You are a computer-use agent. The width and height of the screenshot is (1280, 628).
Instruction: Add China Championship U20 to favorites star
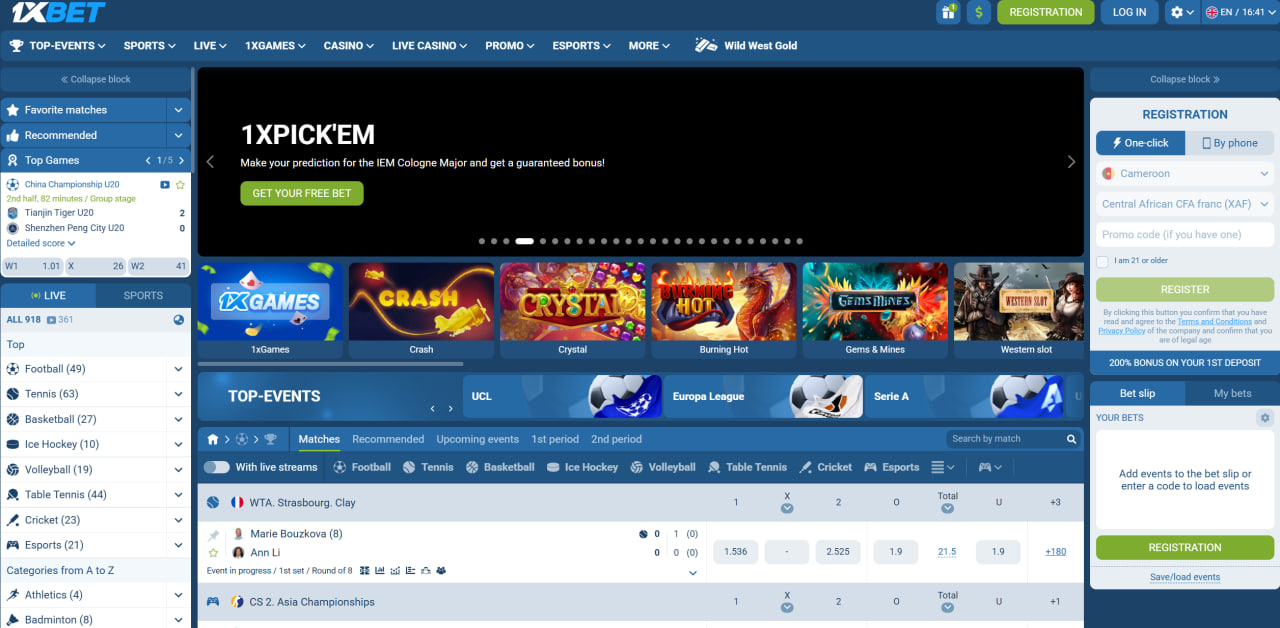pyautogui.click(x=180, y=185)
